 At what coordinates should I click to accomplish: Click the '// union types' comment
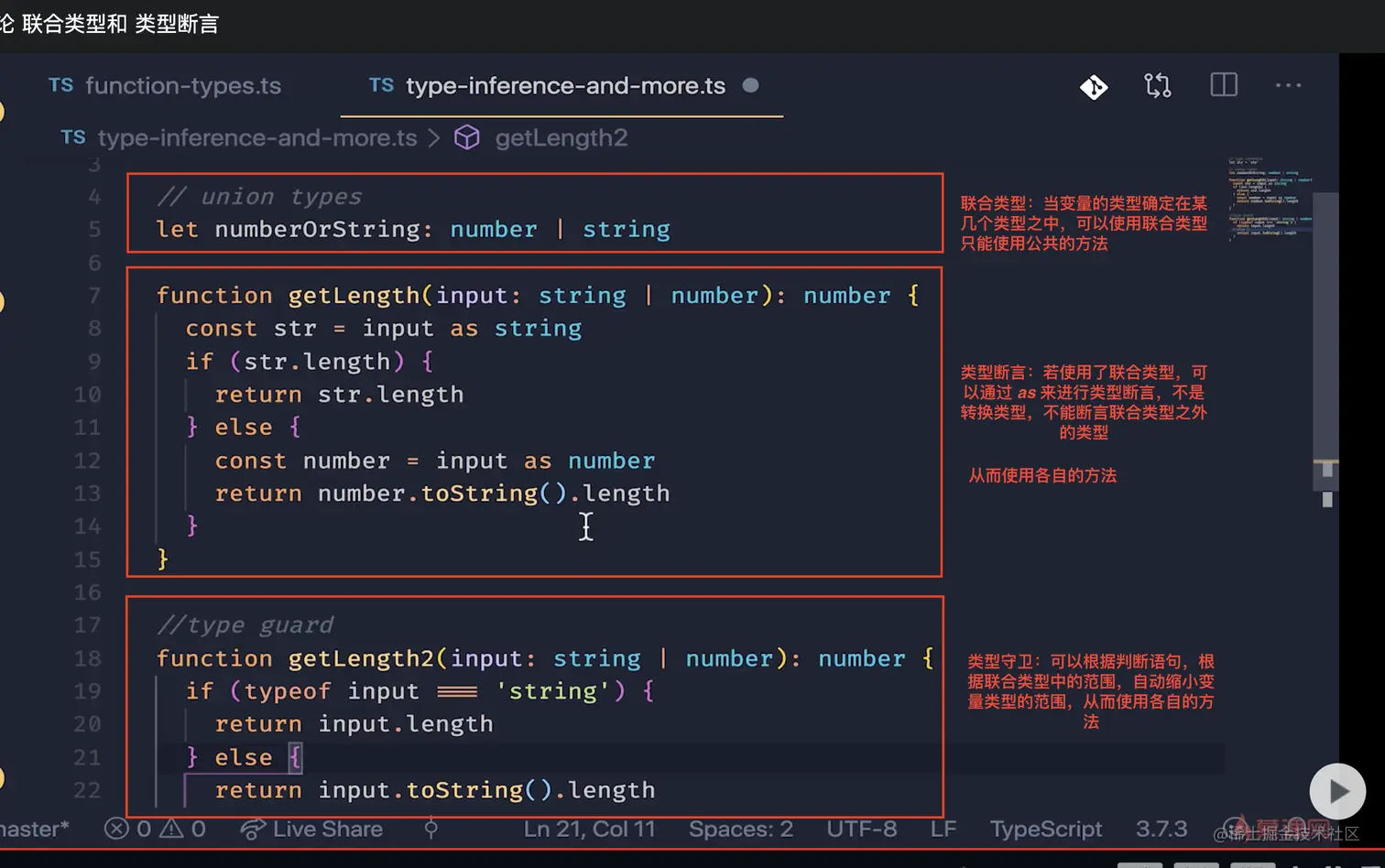[x=259, y=197]
